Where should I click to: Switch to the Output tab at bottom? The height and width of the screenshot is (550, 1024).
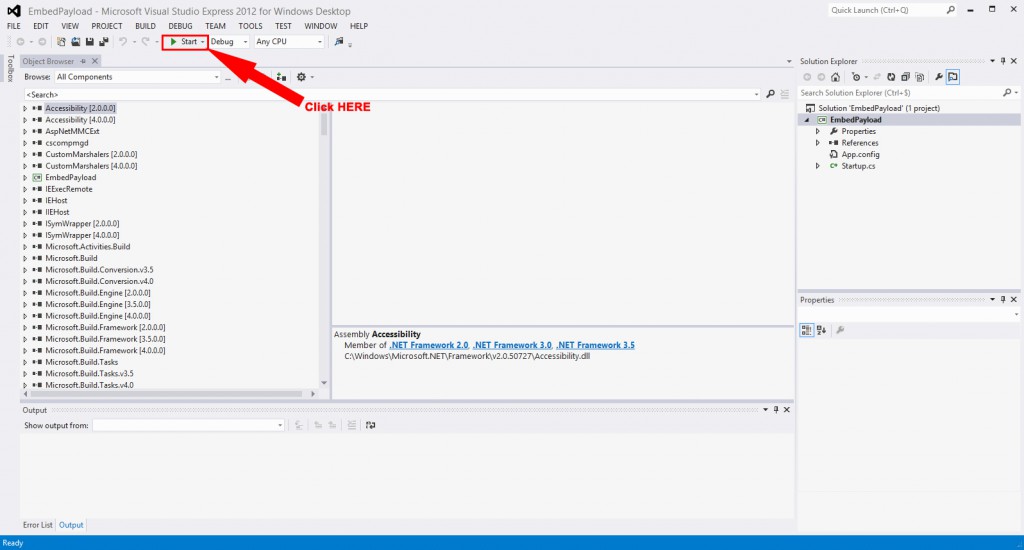pos(71,525)
